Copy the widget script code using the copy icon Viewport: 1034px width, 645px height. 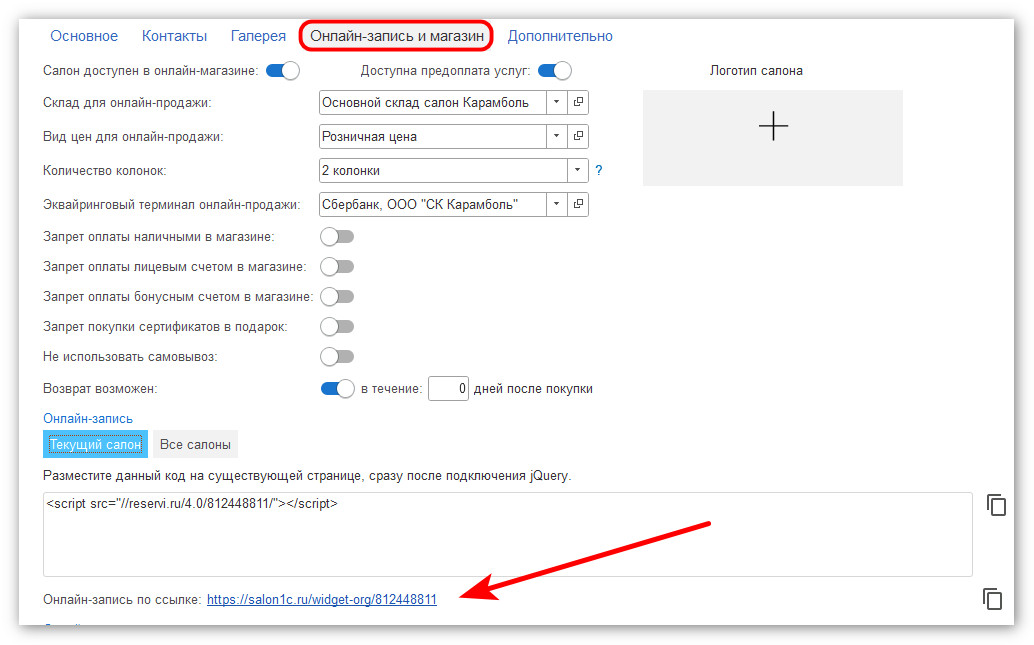[996, 505]
